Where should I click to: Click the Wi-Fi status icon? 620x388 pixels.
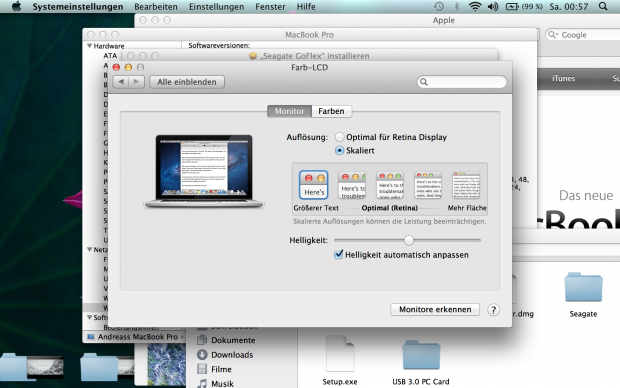point(475,6)
